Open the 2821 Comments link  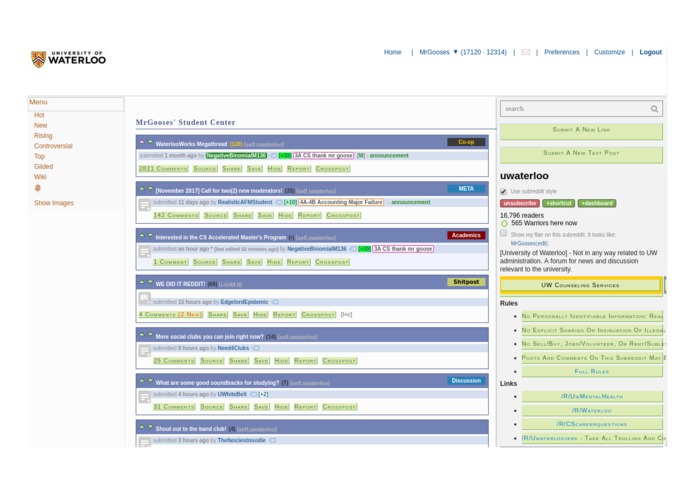[163, 169]
